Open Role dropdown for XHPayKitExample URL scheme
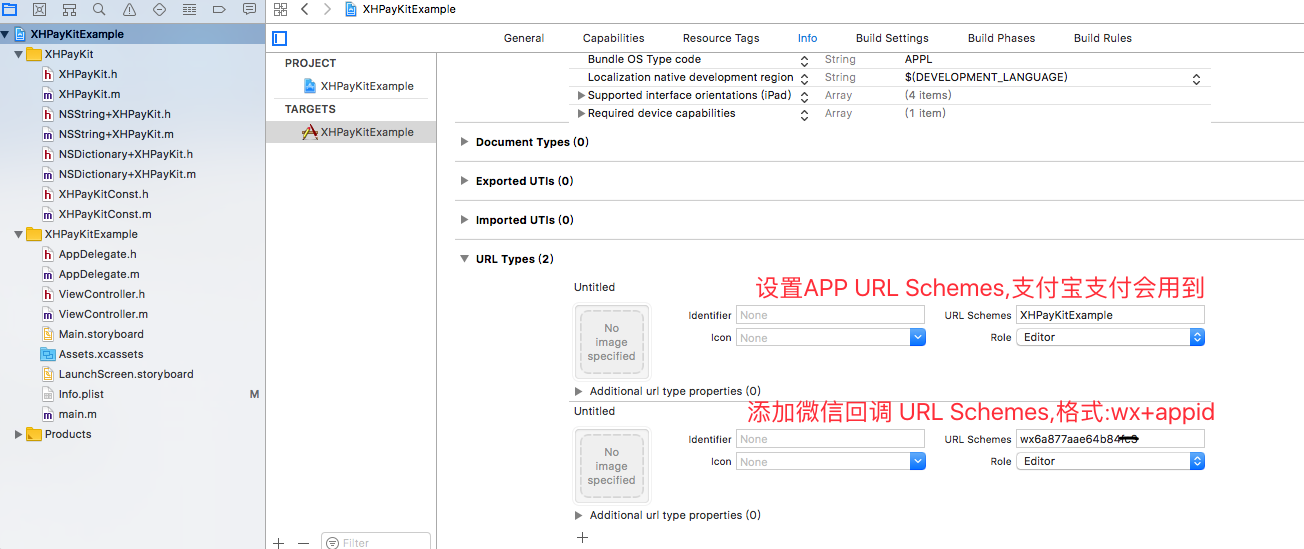The image size is (1304, 549). tap(1110, 337)
